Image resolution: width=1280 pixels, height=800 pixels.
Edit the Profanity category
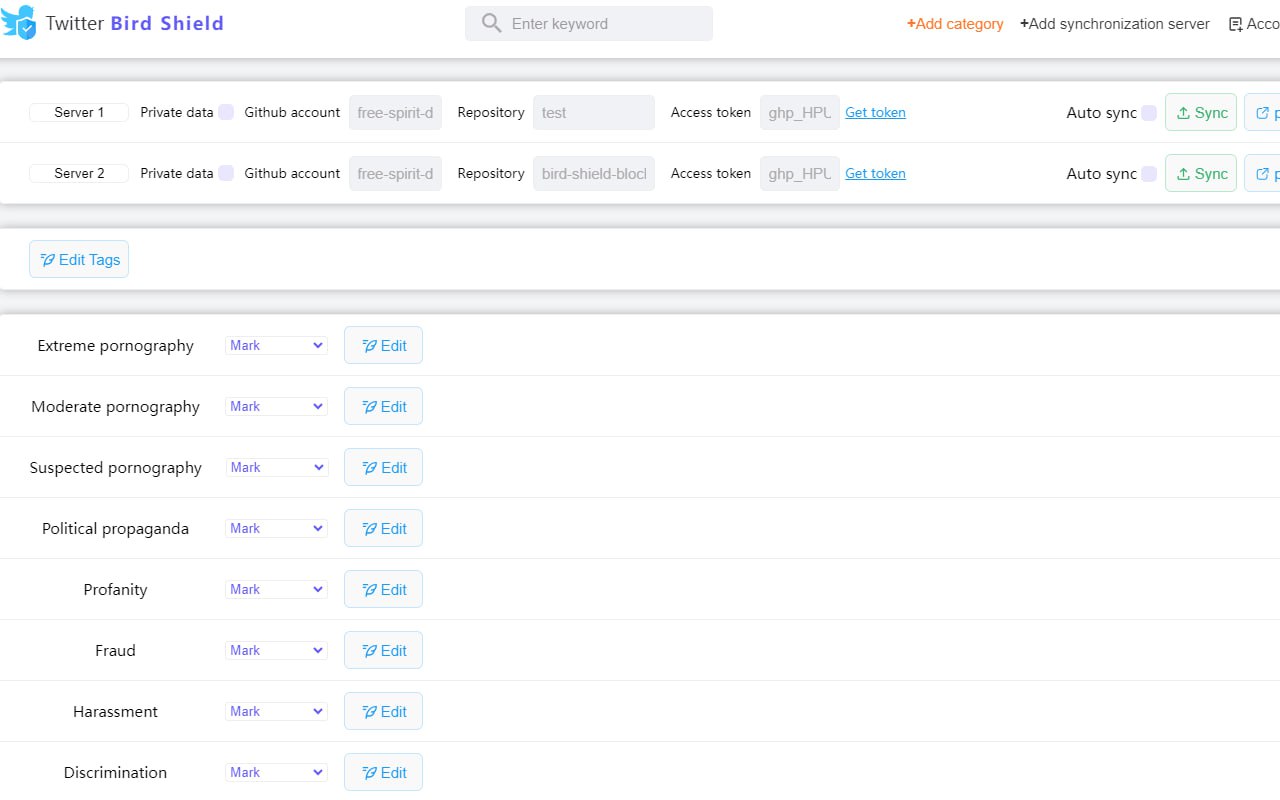[x=383, y=589]
